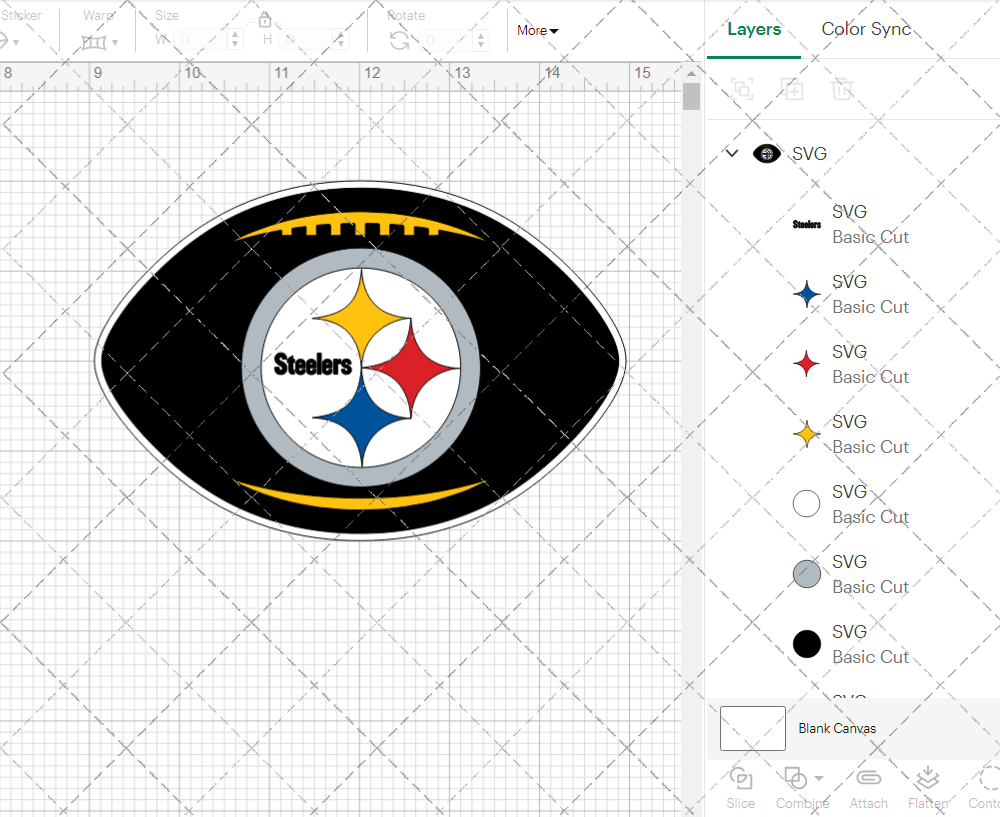Click the Blank Canvas thumbnail
This screenshot has width=1000, height=817.
click(752, 728)
